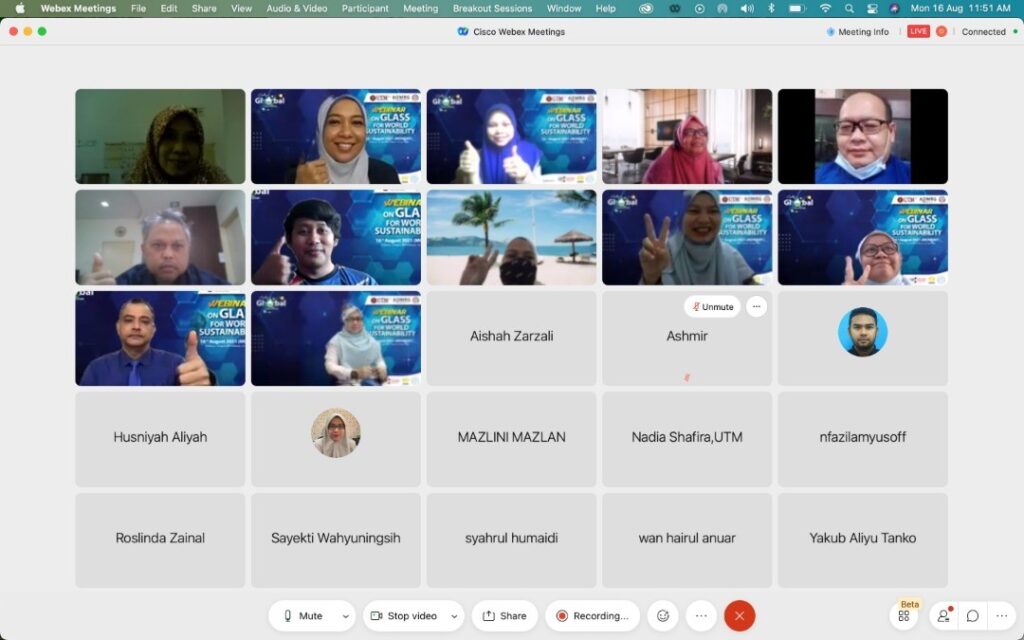
Task: Leave the meeting with red X button
Action: (x=739, y=616)
